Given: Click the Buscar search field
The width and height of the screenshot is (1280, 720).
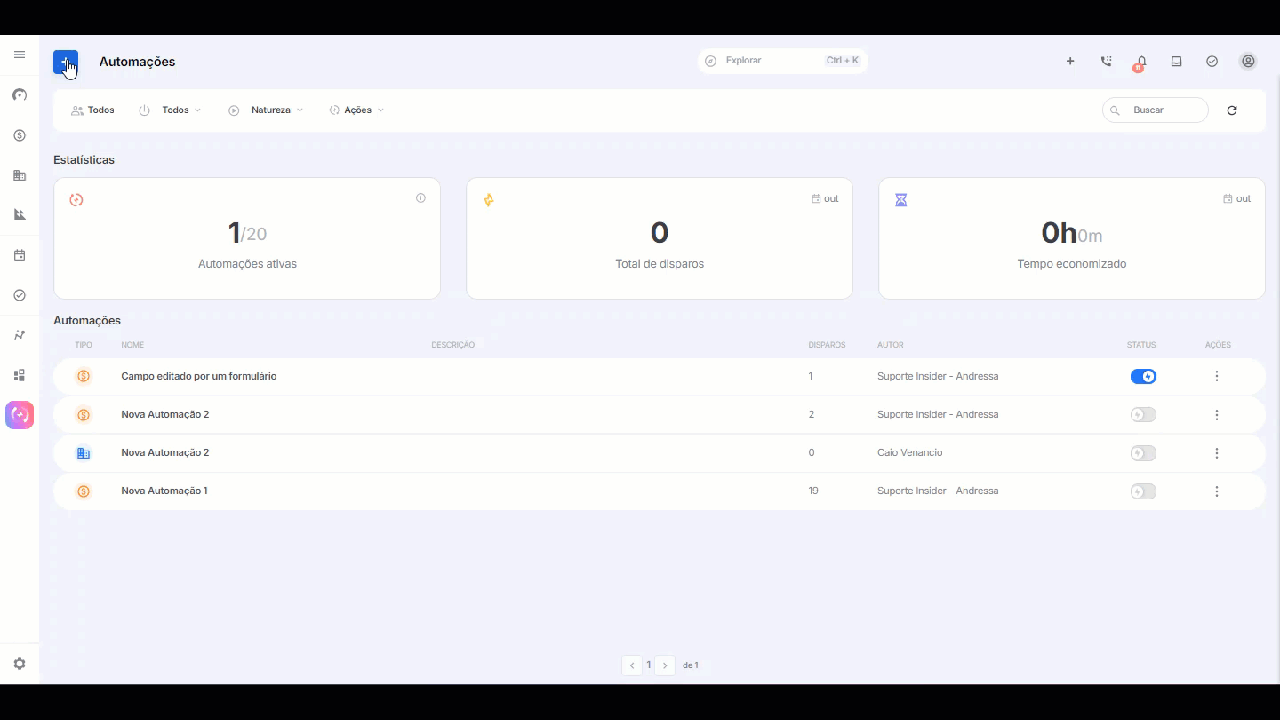Looking at the screenshot, I should 1155,110.
